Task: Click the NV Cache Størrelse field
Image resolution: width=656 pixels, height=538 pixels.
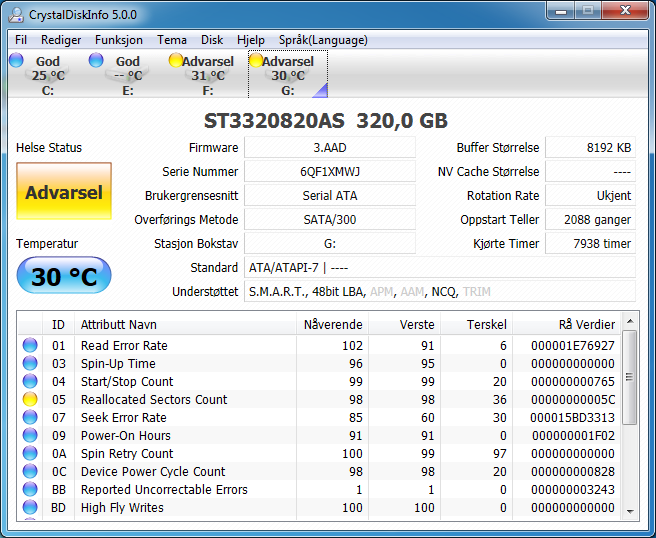Action: (x=590, y=172)
